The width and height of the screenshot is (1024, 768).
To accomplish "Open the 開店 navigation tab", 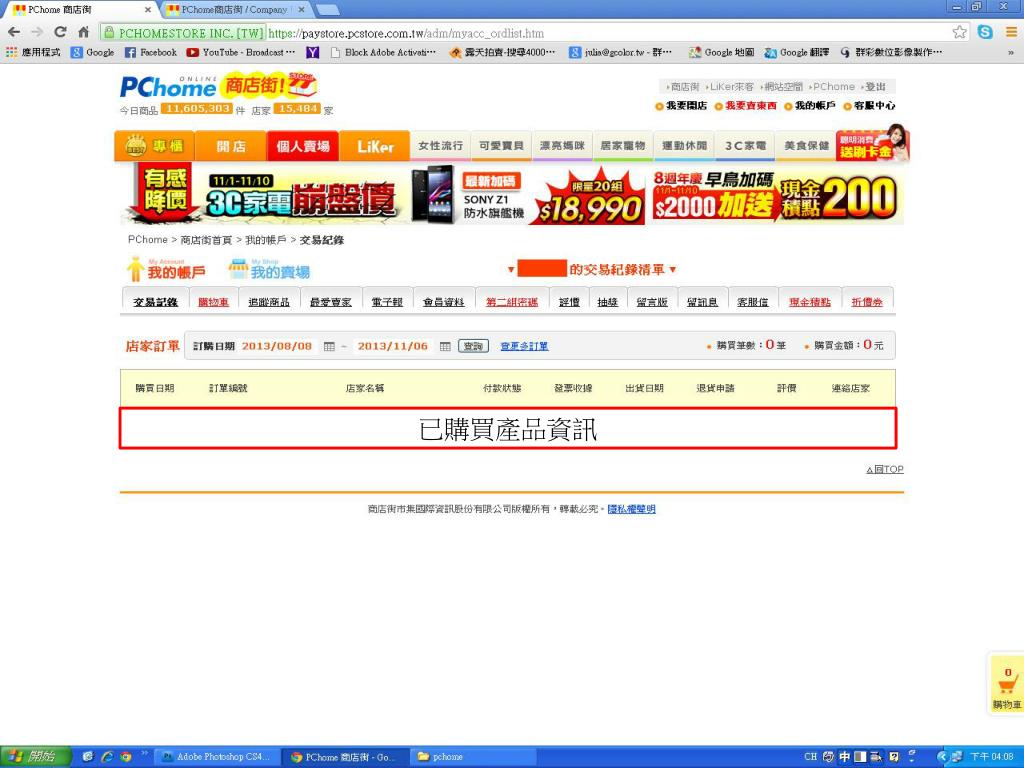I will [x=231, y=146].
